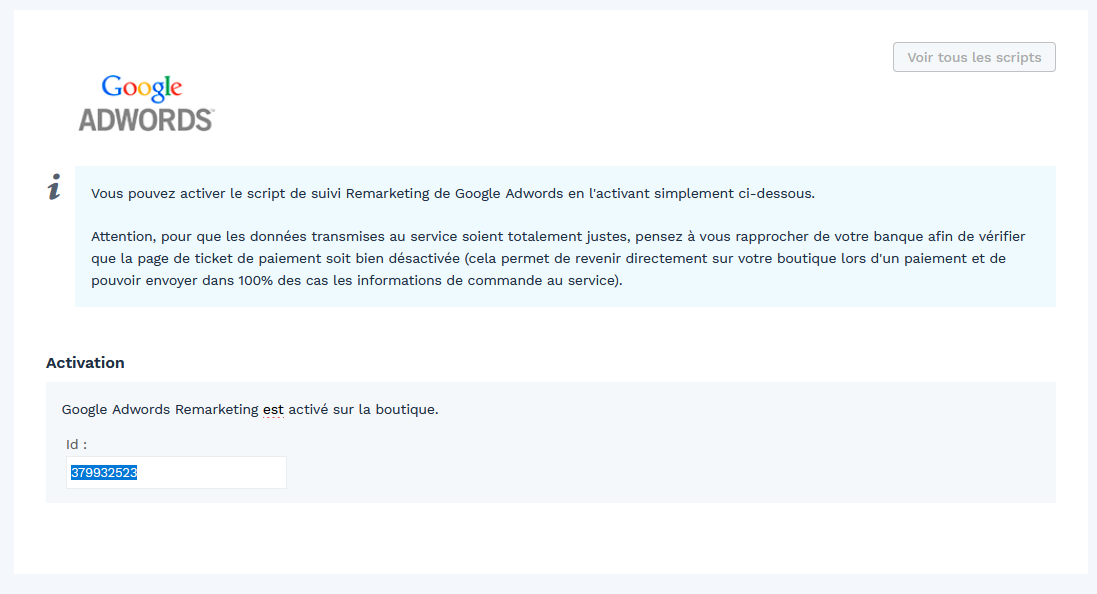Click the 'Activation' section heading
1097x594 pixels.
click(x=85, y=362)
